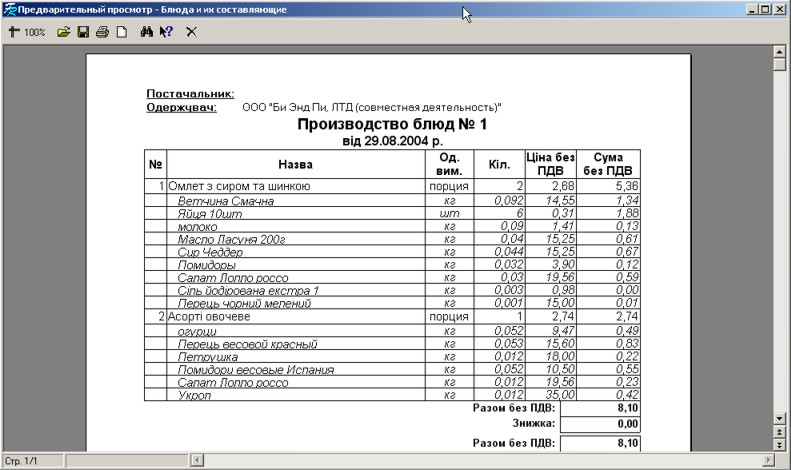Click the vertical scrollbar thumb
This screenshot has width=791, height=470.
pyautogui.click(x=779, y=65)
